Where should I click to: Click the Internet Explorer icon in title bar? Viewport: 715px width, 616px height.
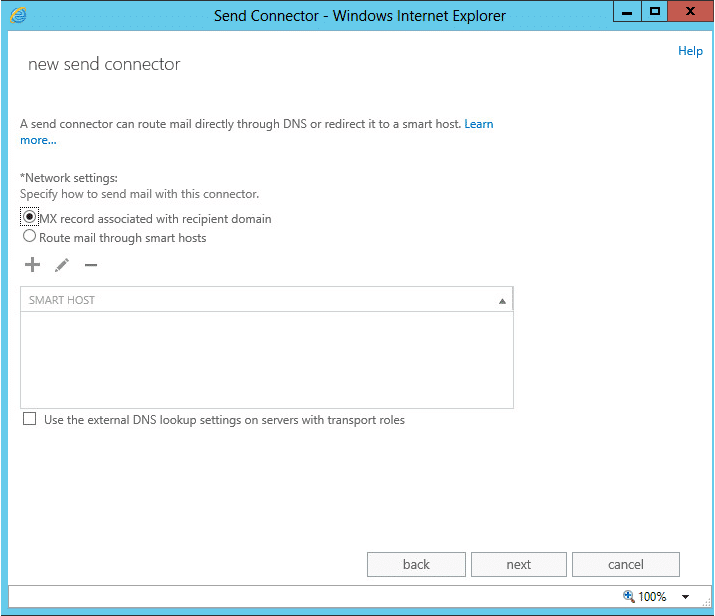(17, 15)
